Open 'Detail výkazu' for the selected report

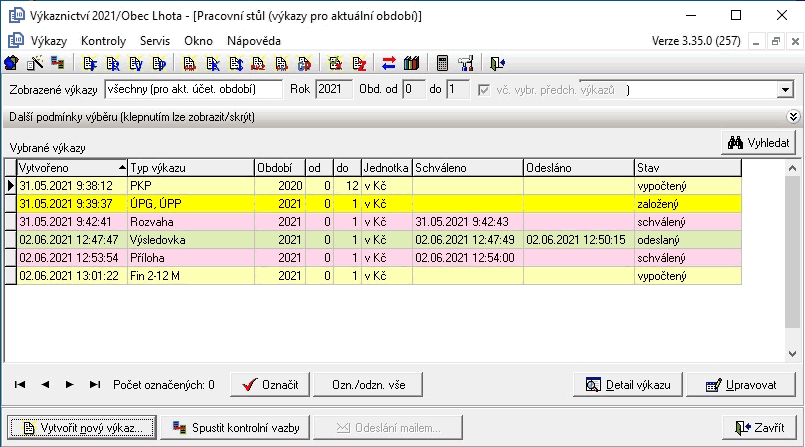tap(628, 384)
